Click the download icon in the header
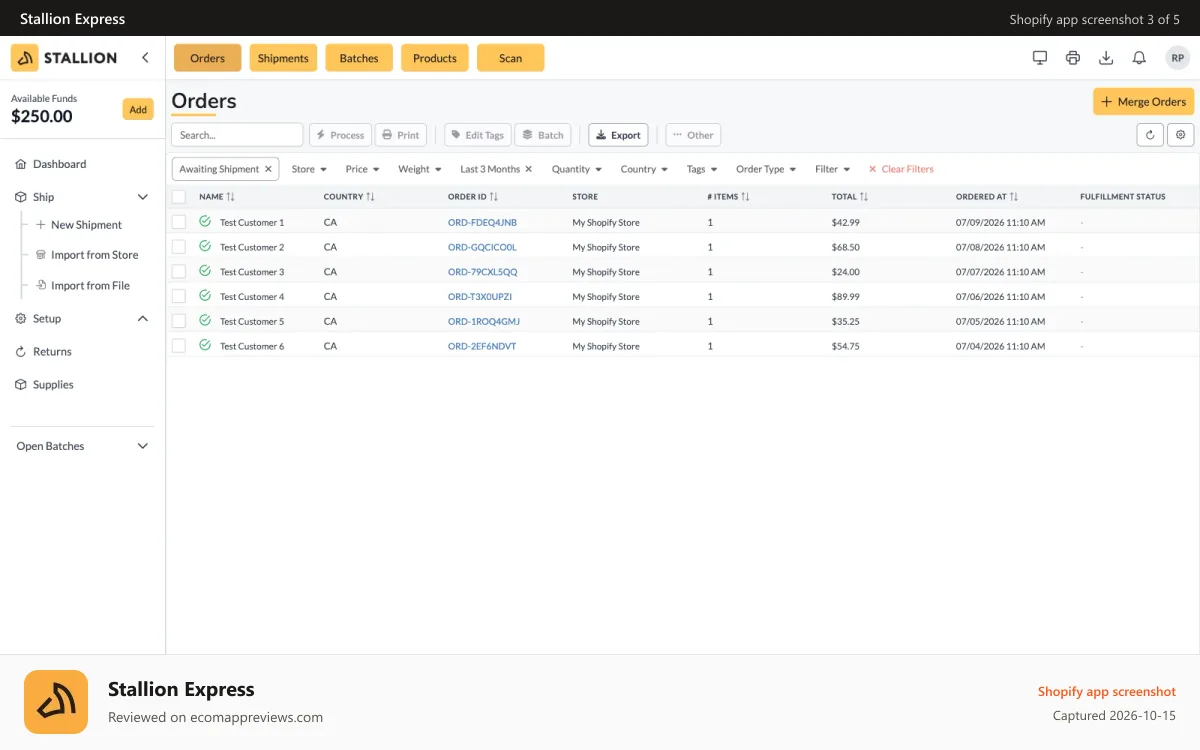This screenshot has height=750, width=1200. (x=1106, y=58)
